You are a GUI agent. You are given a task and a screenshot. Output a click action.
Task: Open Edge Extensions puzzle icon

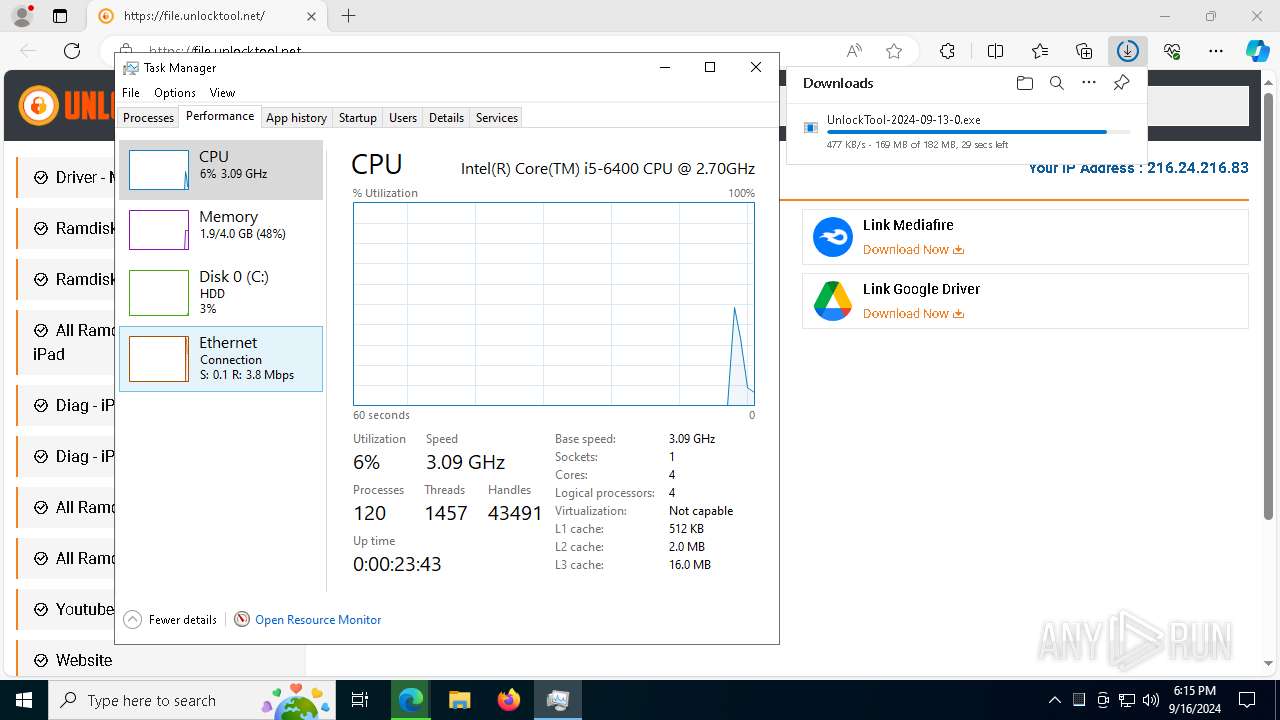pyautogui.click(x=947, y=51)
